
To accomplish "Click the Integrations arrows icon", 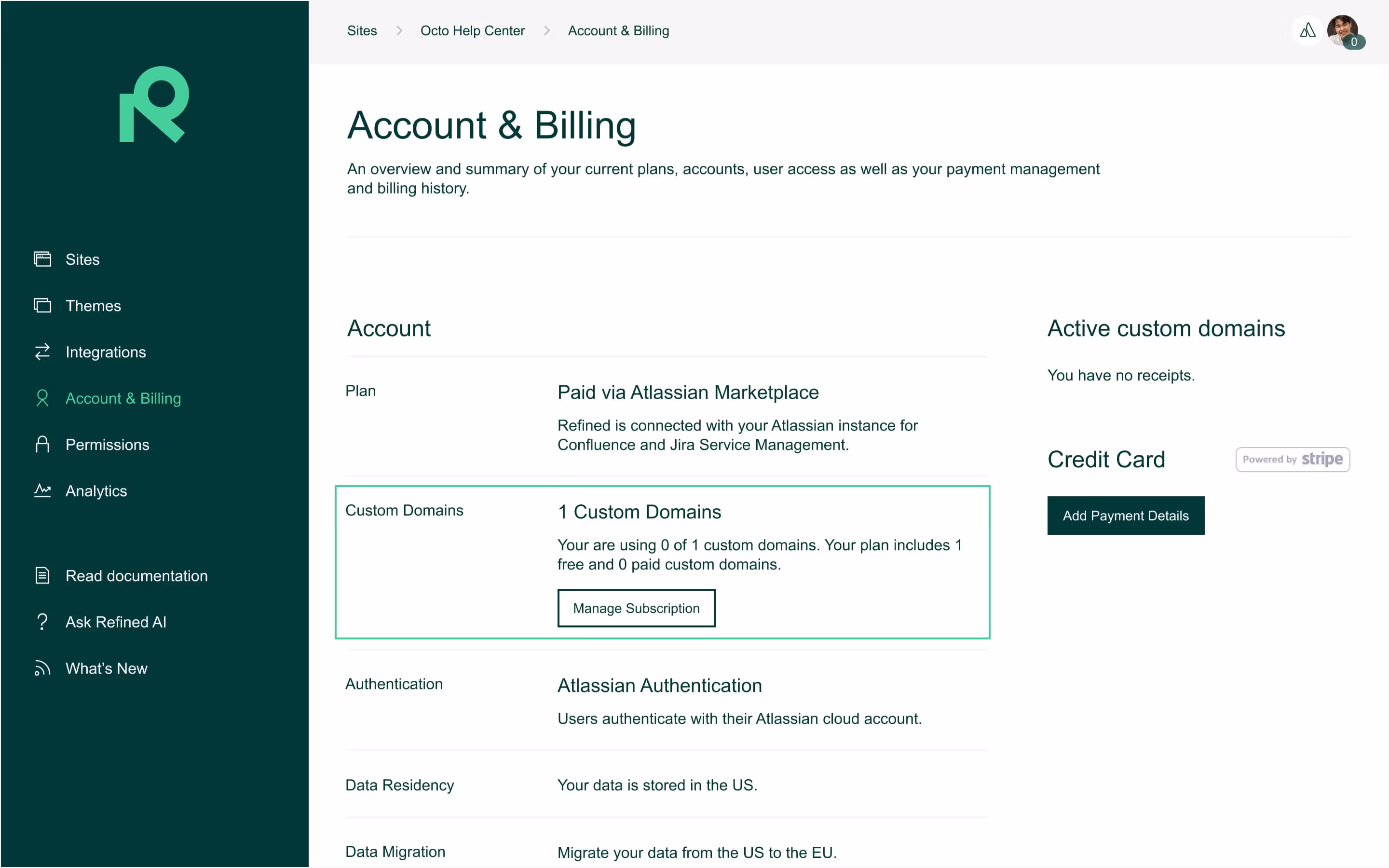I will [x=42, y=352].
